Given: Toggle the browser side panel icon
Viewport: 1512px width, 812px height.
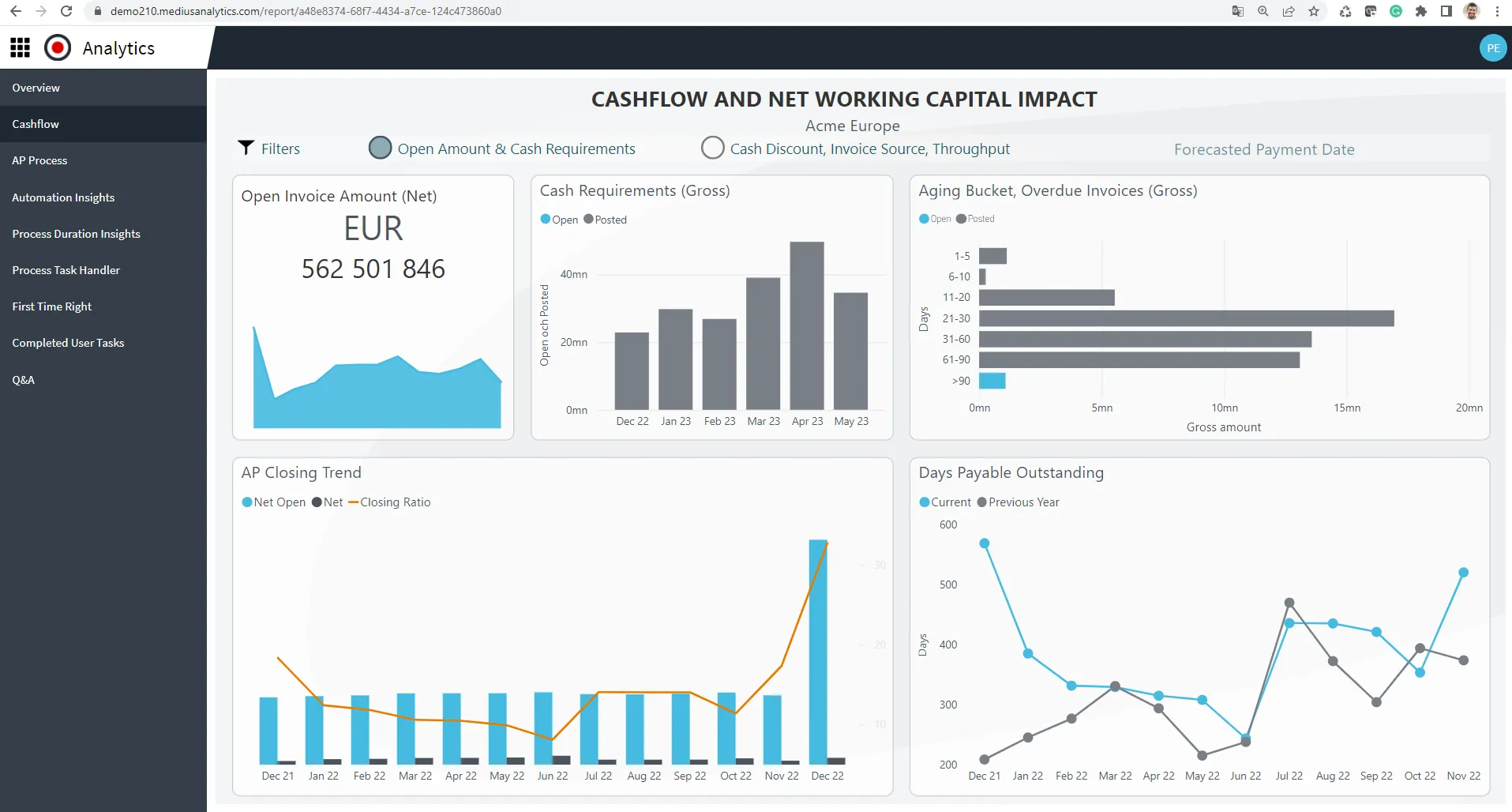Looking at the screenshot, I should (x=1446, y=11).
